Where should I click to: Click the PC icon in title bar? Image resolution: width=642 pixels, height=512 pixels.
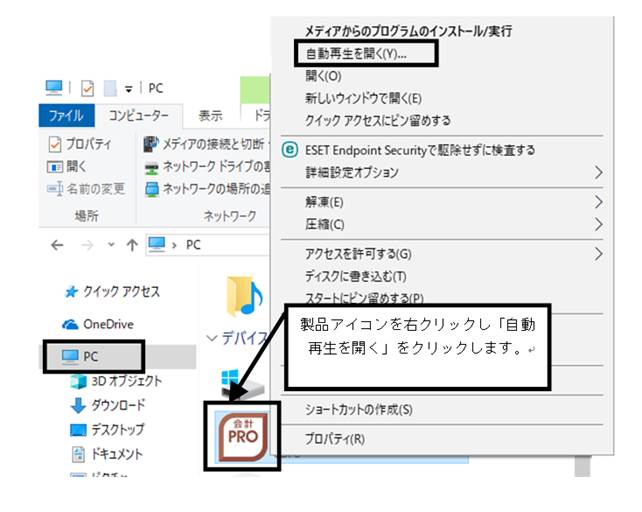(54, 88)
